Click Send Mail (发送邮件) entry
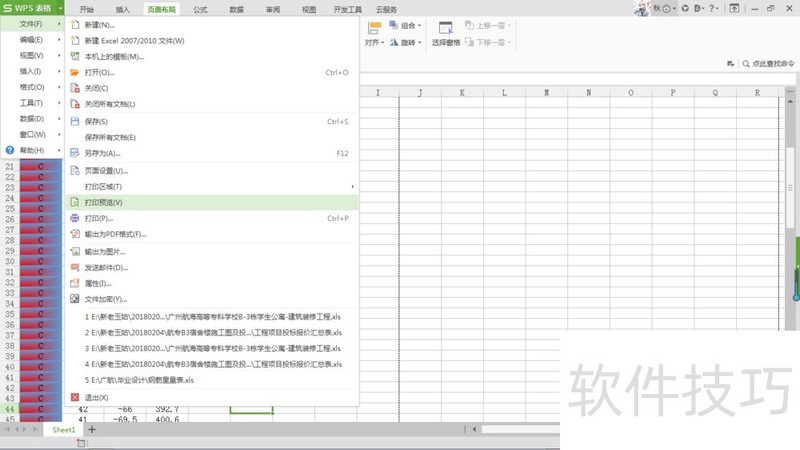The height and width of the screenshot is (450, 800). point(212,267)
